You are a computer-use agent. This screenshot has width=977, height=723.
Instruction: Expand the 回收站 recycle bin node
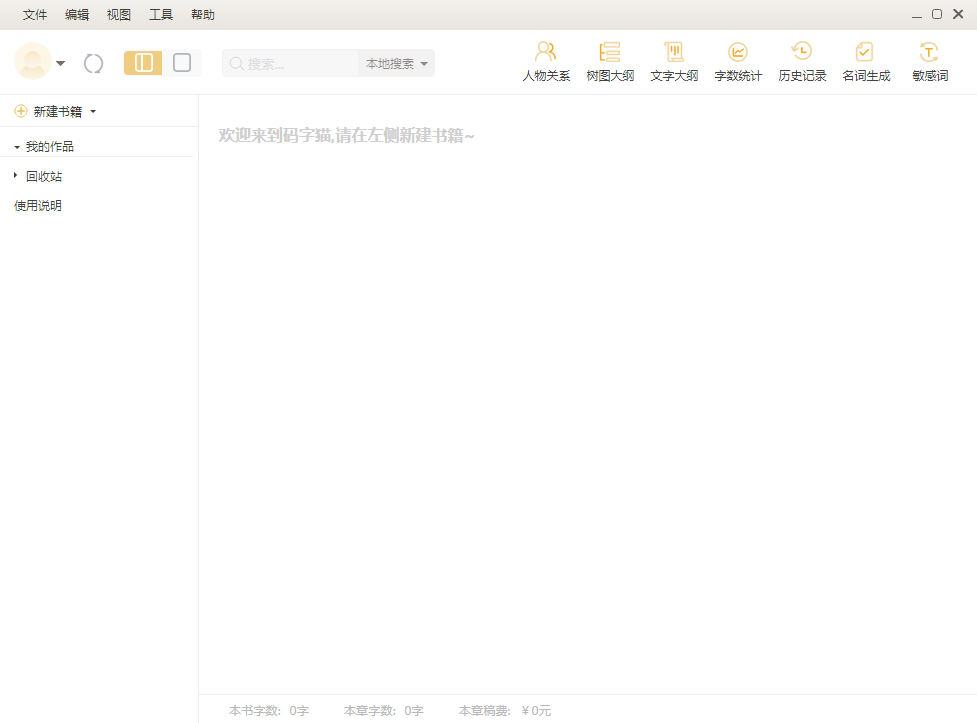[x=16, y=176]
